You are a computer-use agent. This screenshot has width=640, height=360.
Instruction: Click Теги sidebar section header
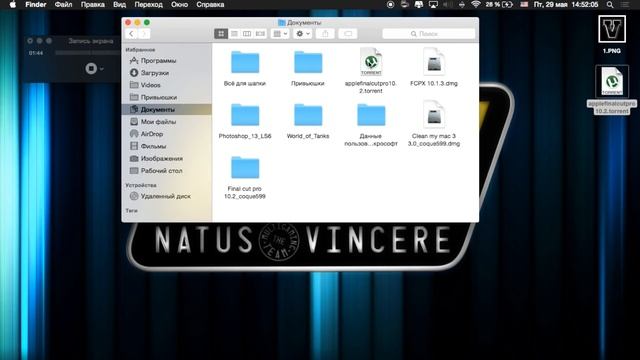131,211
